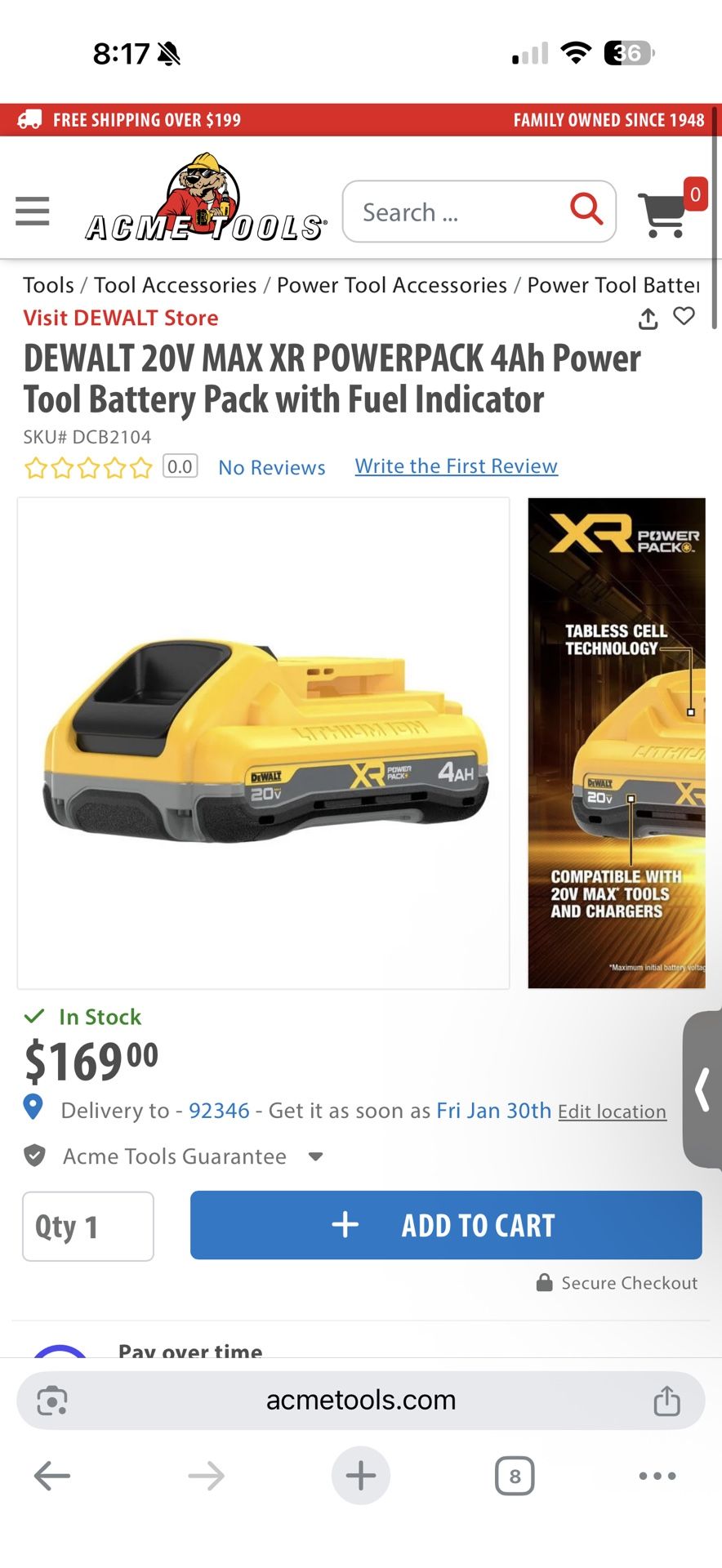Tap the blue location pin icon
Viewport: 722px width, 1568px height.
[33, 1107]
